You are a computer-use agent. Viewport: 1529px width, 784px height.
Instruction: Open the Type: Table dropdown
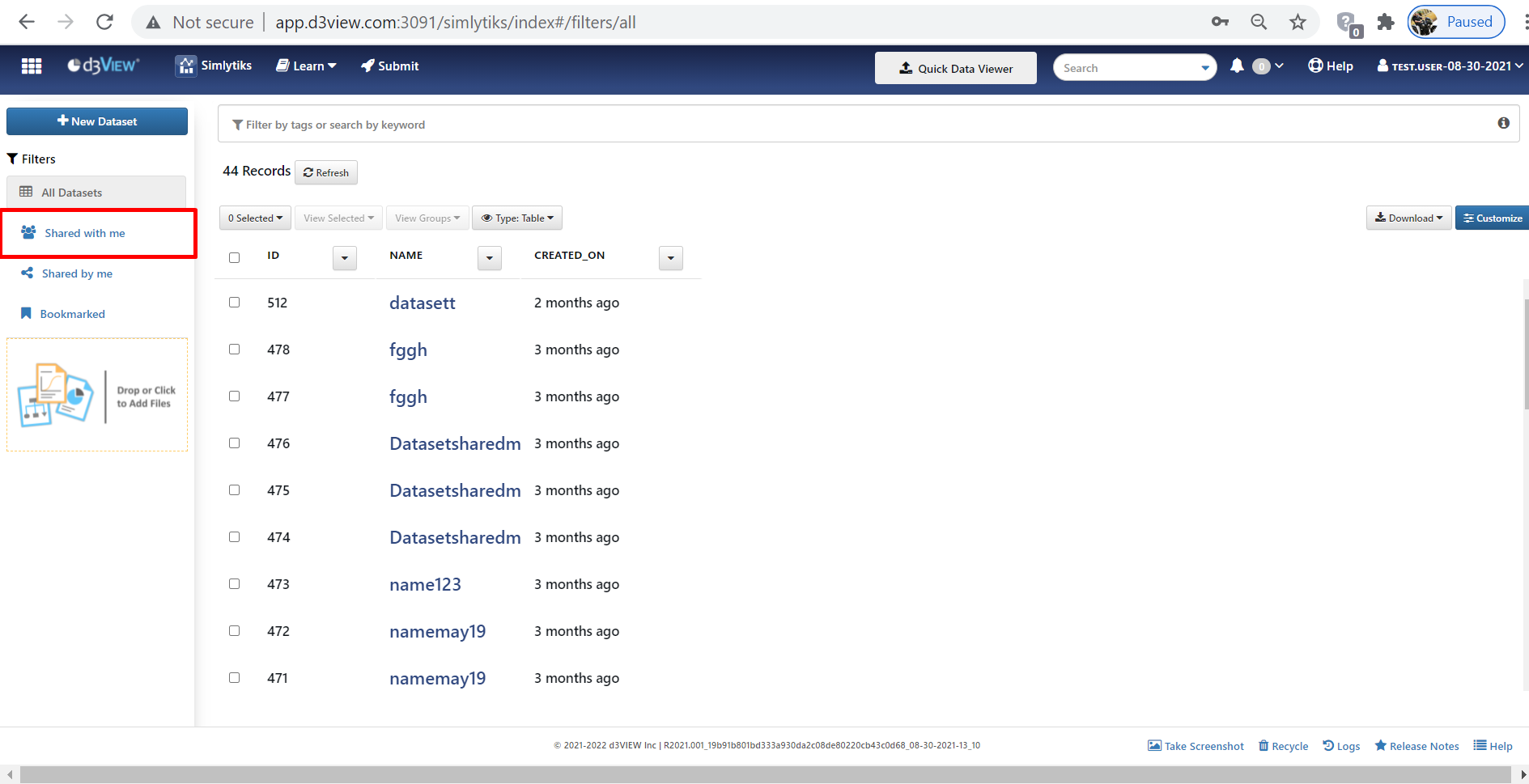[x=517, y=218]
